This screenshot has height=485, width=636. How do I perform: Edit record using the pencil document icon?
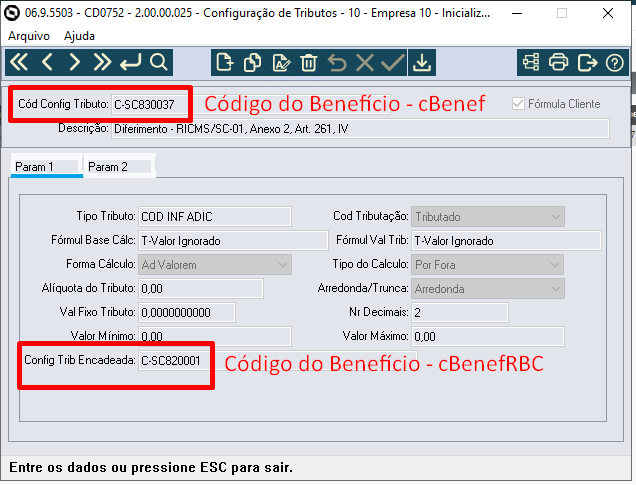[281, 62]
